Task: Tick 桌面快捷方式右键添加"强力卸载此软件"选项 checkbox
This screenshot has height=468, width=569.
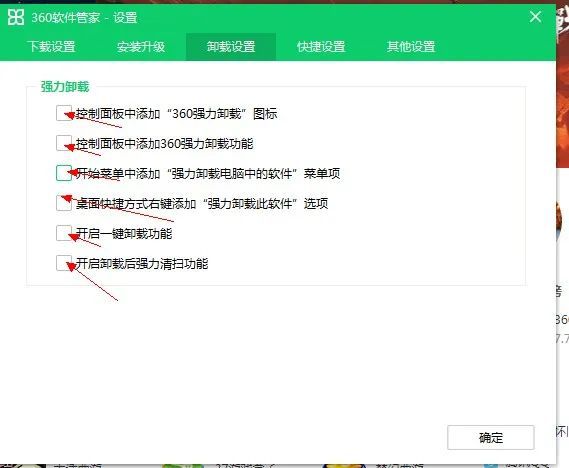Action: click(64, 203)
